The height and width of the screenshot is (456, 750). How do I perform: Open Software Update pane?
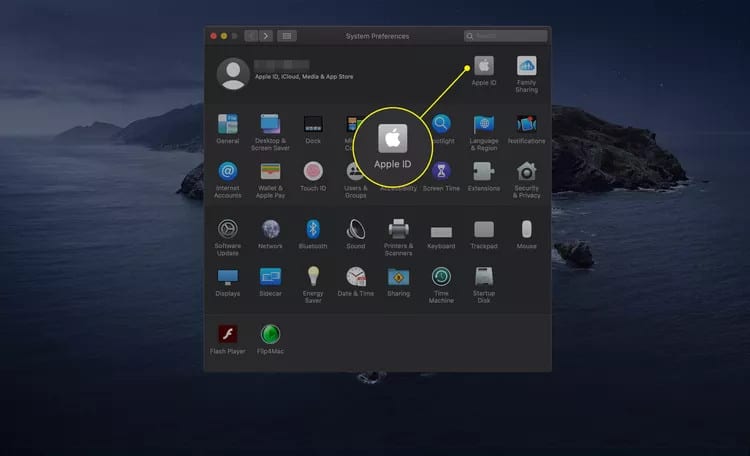(x=228, y=229)
